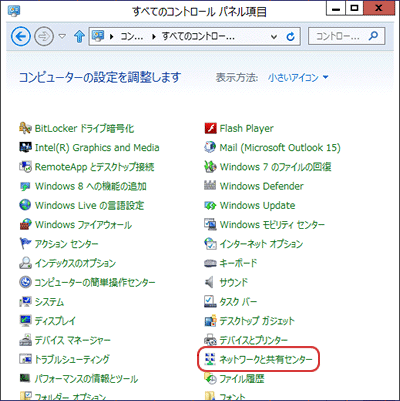This screenshot has height=401, width=400.
Task: Go back with the Back arrow button
Action: (21, 36)
